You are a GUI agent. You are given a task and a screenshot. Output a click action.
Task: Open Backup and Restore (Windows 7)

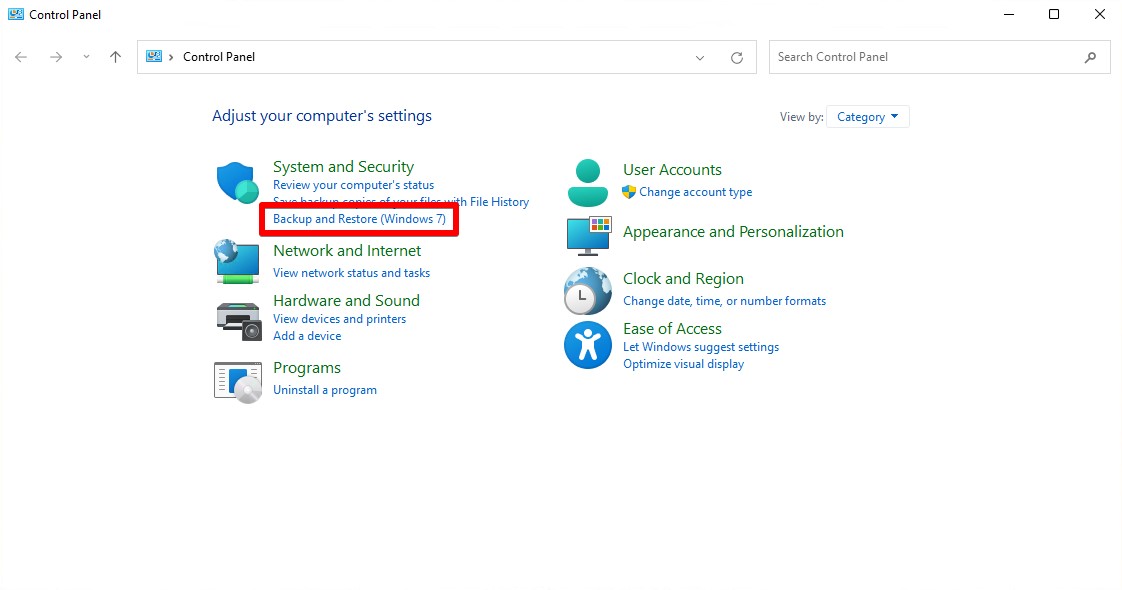[x=358, y=218]
